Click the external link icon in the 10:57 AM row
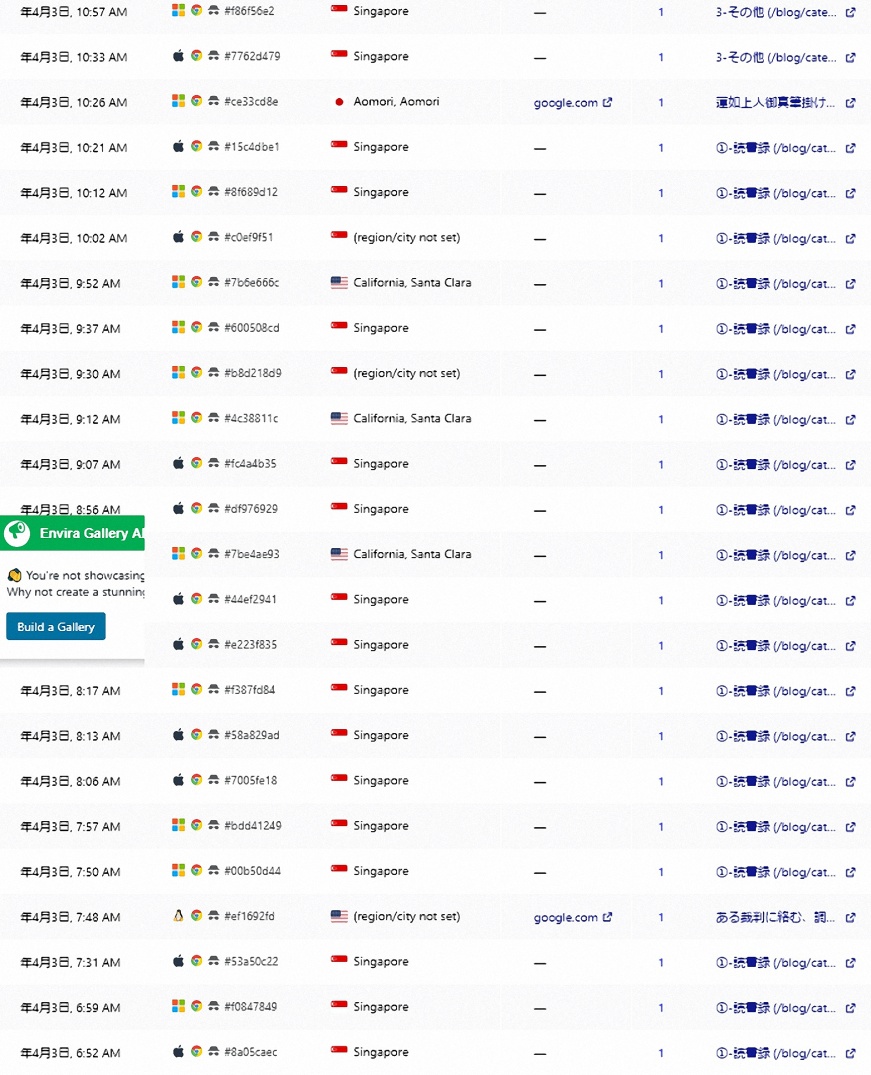 pos(851,12)
